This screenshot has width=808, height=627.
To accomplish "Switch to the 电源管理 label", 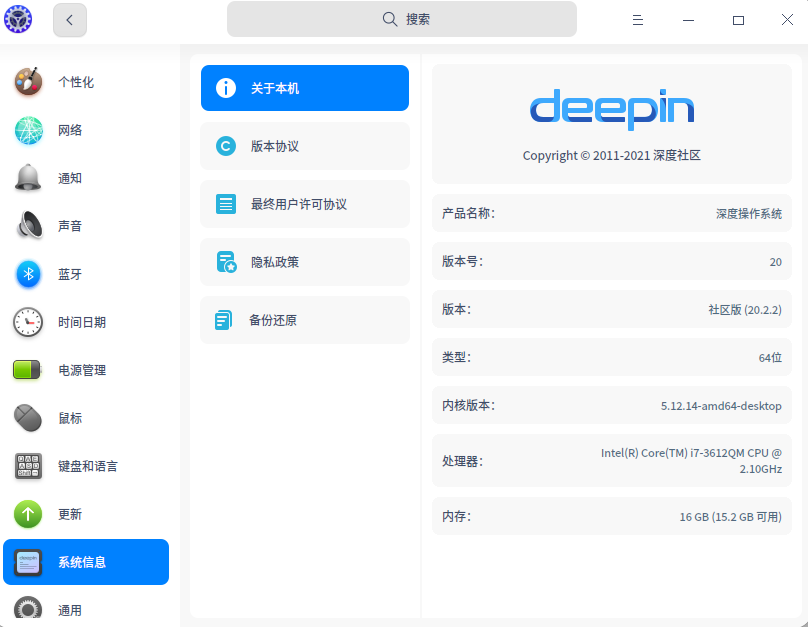I will (x=82, y=370).
